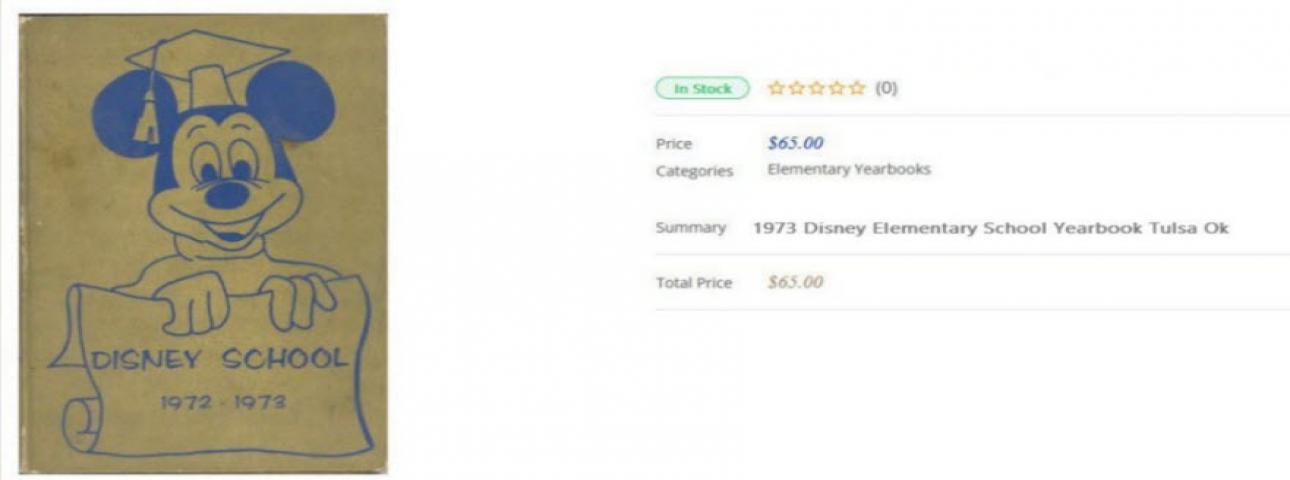This screenshot has width=1290, height=480.
Task: Click the 1972-1973 date on cover
Action: [223, 402]
